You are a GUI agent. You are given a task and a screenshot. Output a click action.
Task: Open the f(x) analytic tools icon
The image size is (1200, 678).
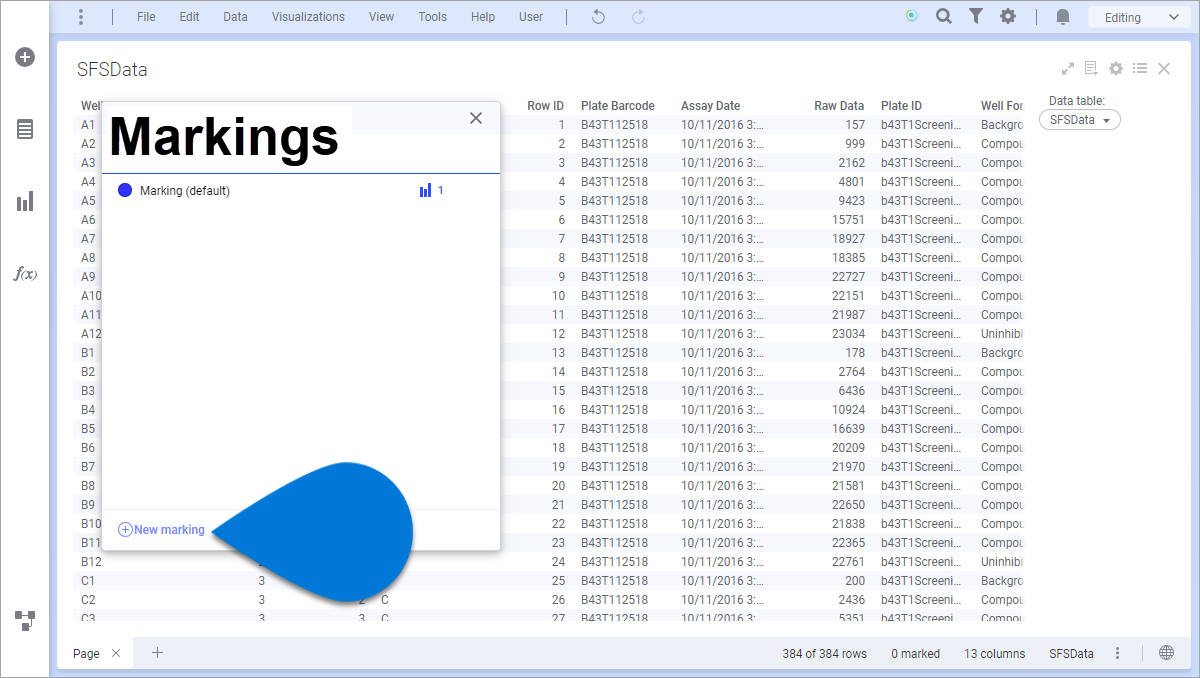point(25,273)
